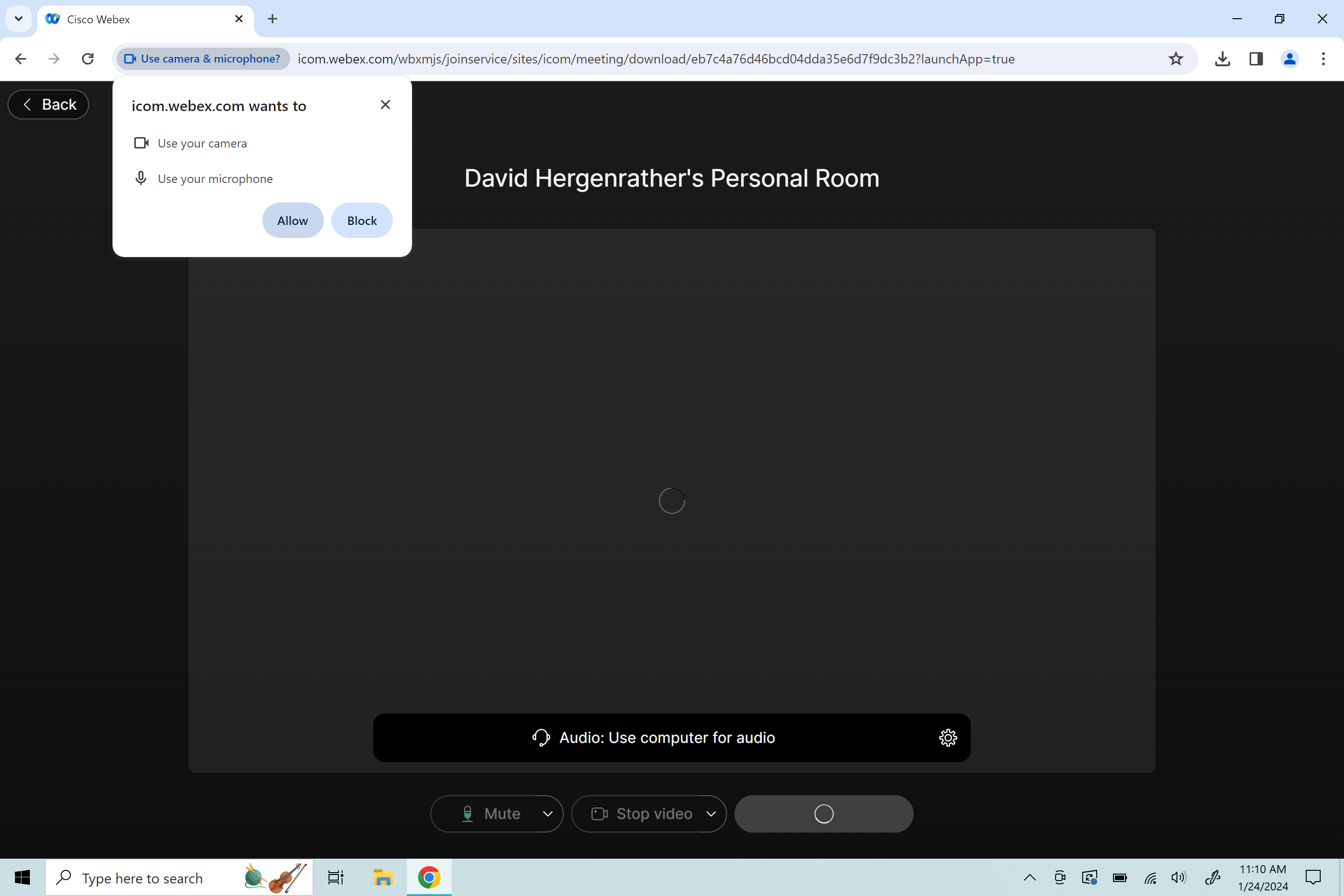1344x896 pixels.
Task: Click the headset audio icon
Action: click(x=540, y=738)
